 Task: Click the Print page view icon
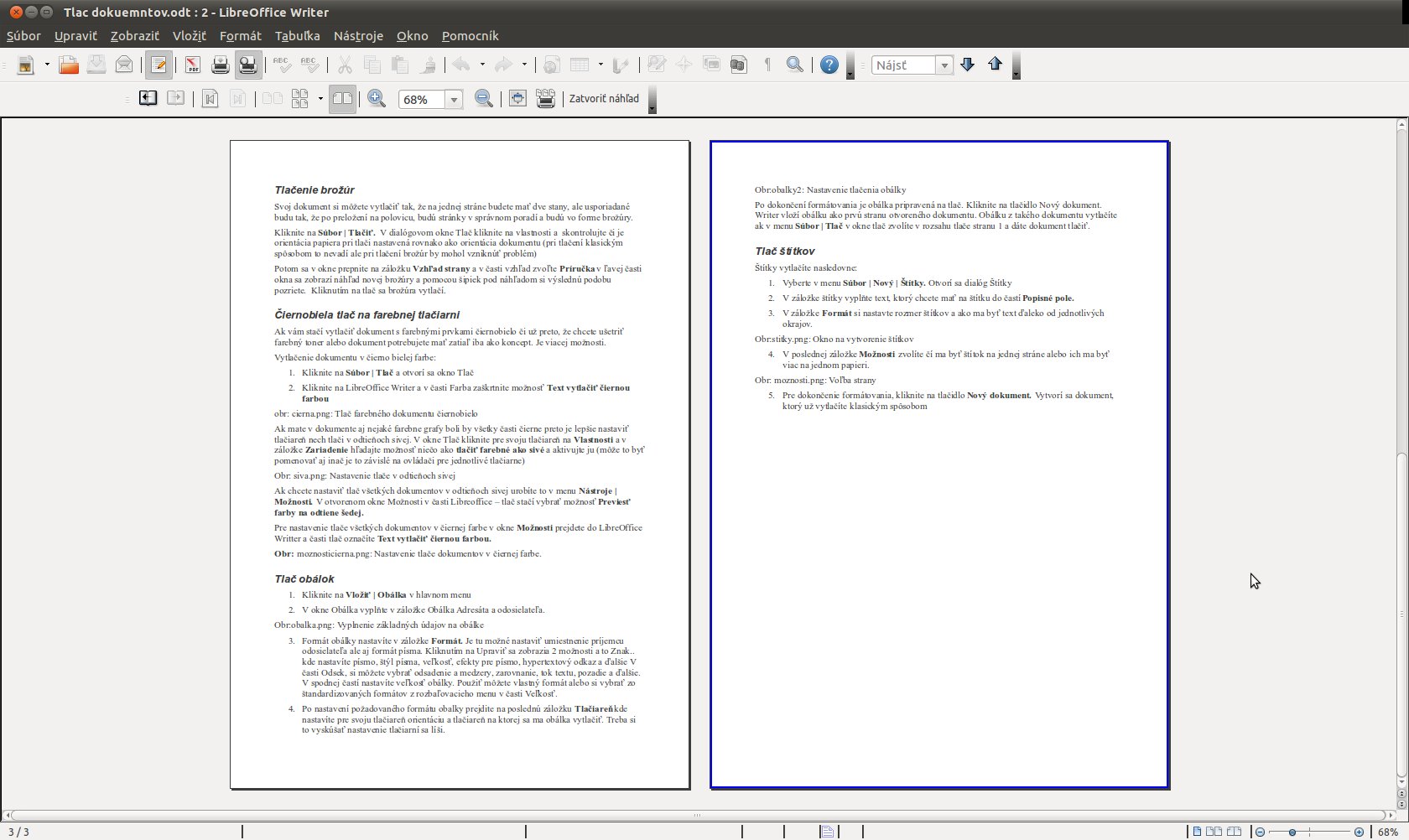click(545, 98)
